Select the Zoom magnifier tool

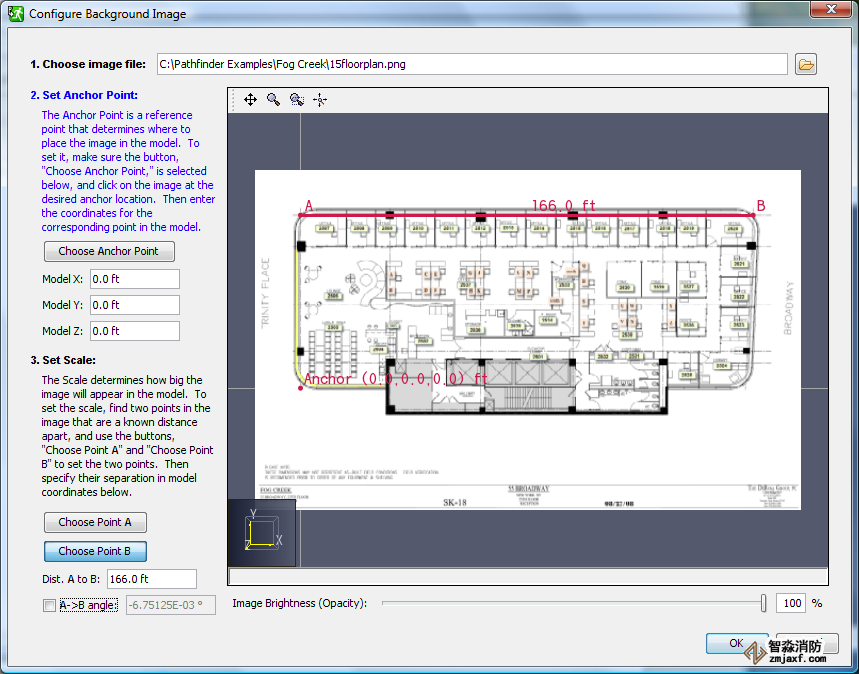pos(273,100)
